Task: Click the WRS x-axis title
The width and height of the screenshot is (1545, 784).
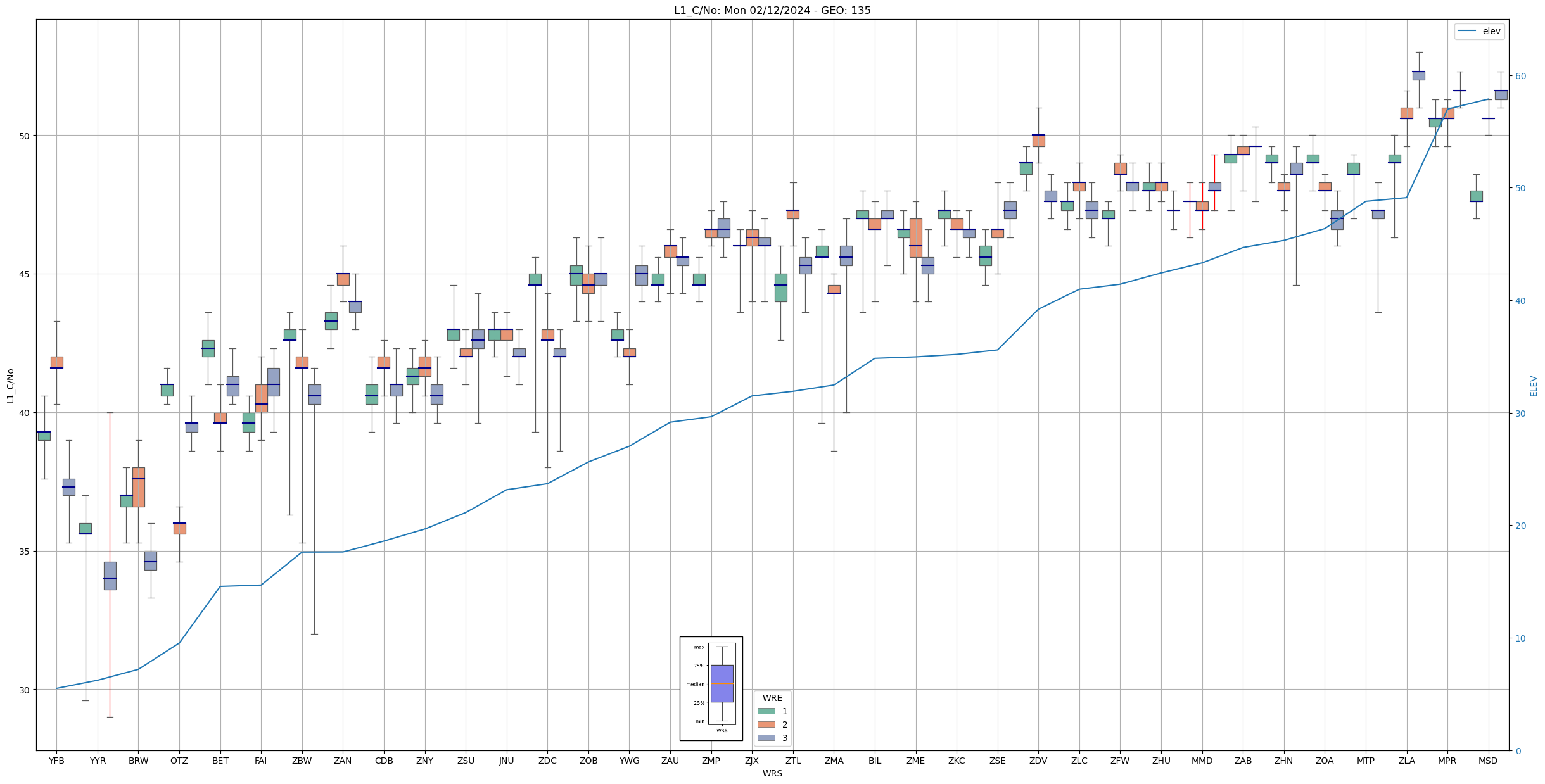Action: 772,773
